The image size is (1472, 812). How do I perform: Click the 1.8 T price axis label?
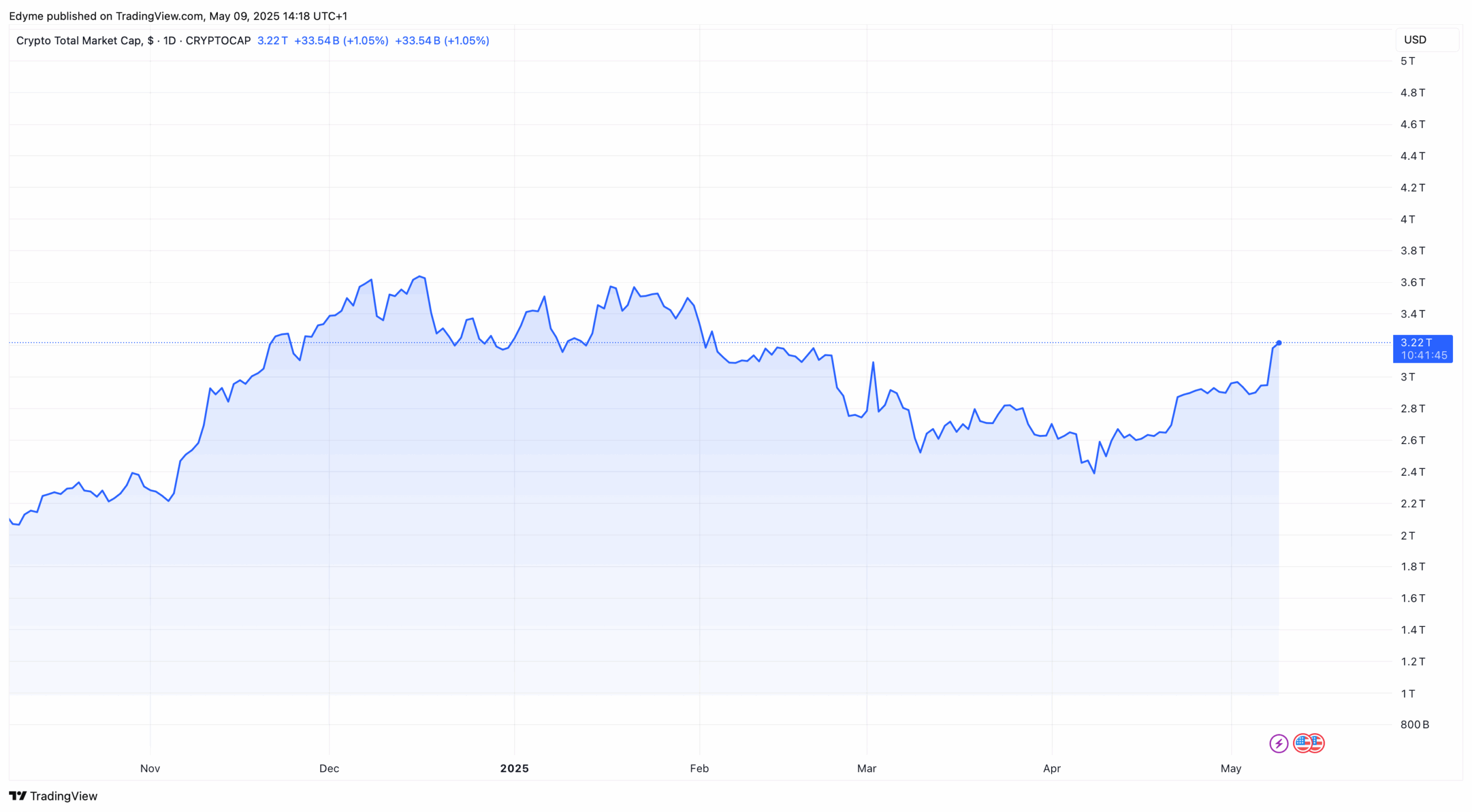1412,567
